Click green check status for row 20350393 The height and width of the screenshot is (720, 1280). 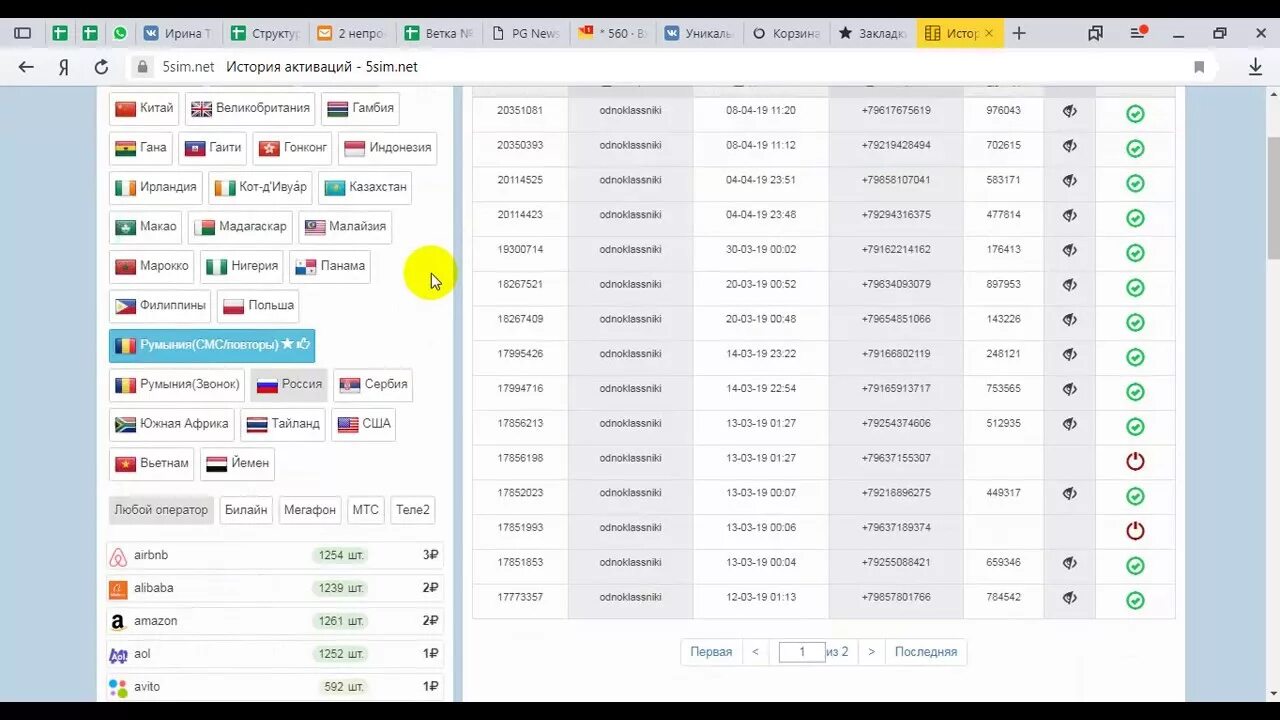[x=1135, y=148]
